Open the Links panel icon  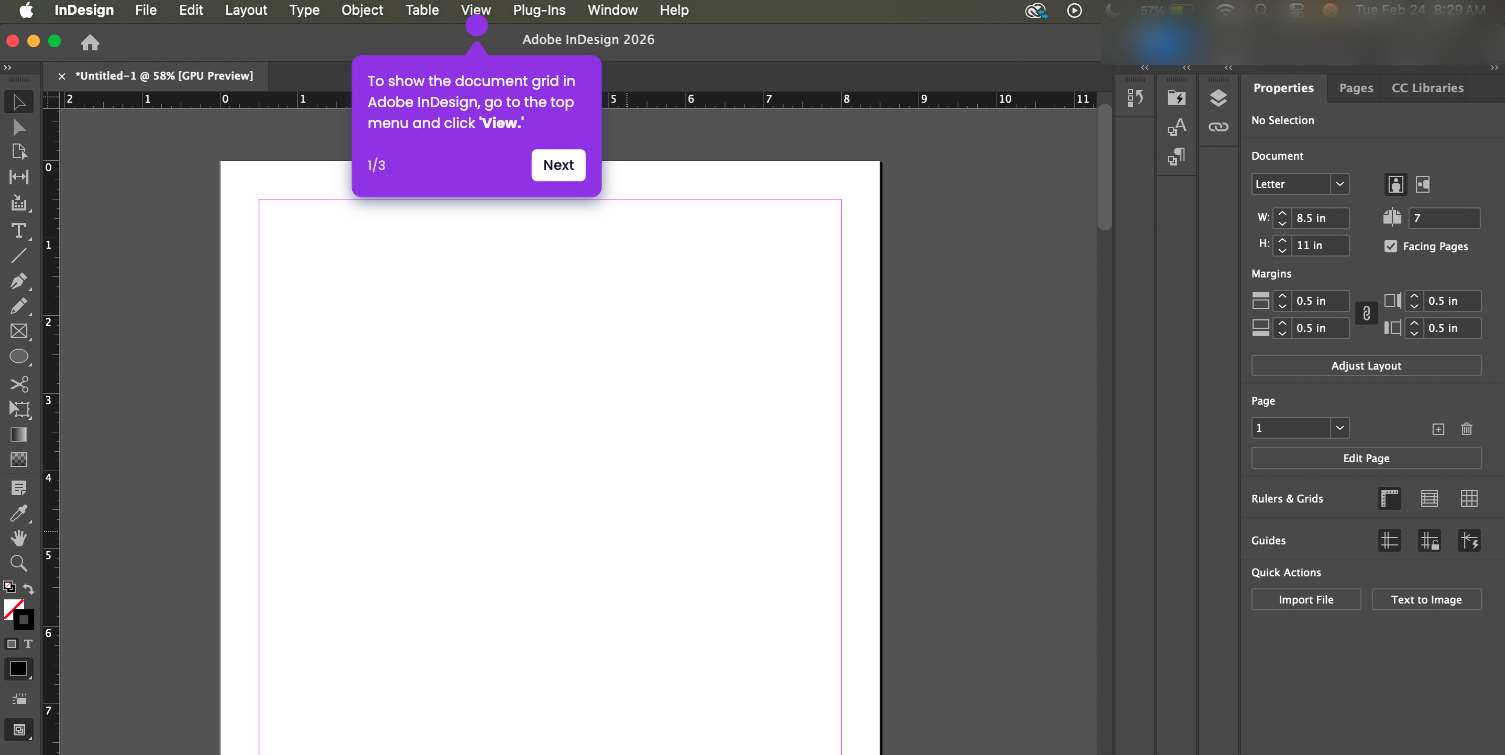point(1218,127)
